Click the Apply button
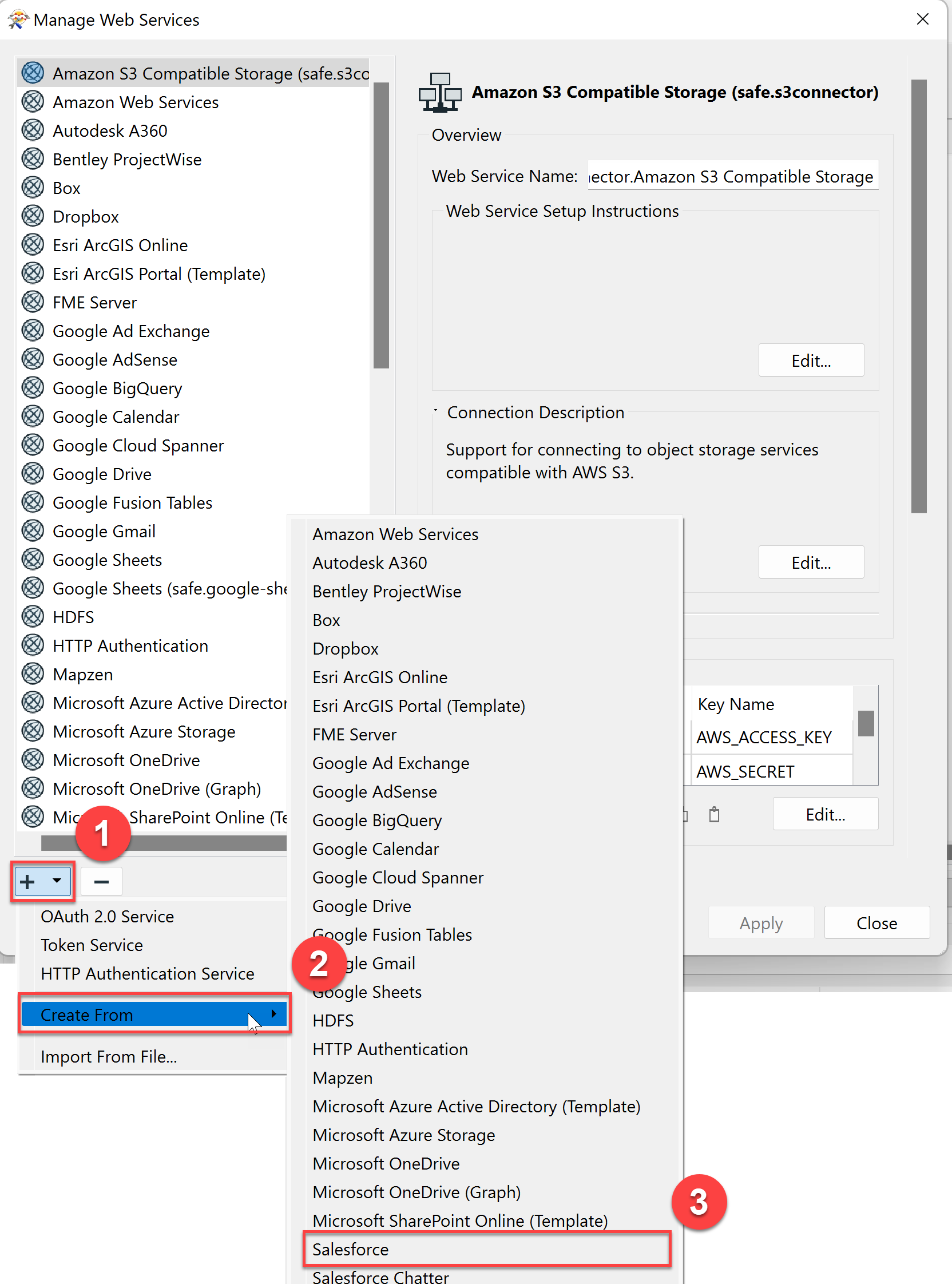This screenshot has width=952, height=1284. coord(761,924)
